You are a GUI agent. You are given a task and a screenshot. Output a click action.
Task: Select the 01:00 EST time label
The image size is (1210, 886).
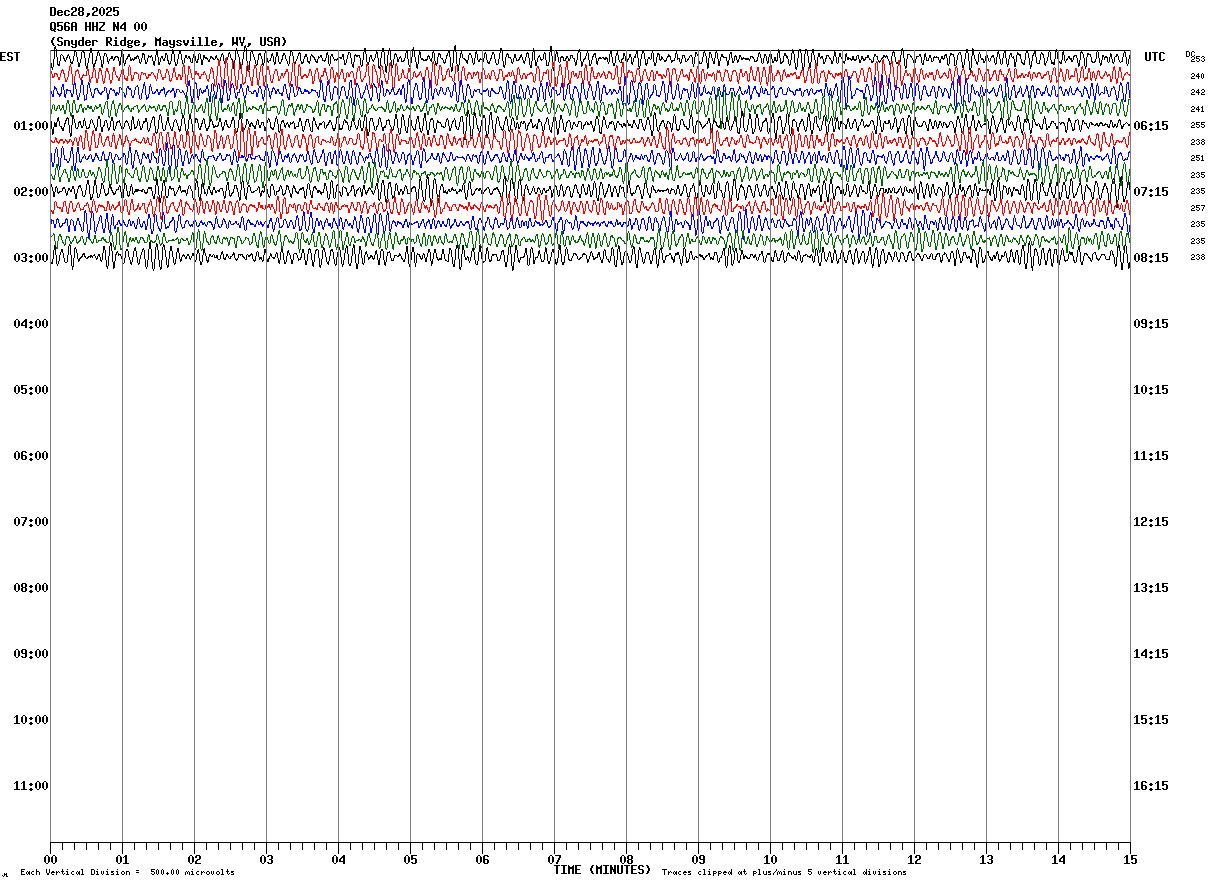point(31,126)
